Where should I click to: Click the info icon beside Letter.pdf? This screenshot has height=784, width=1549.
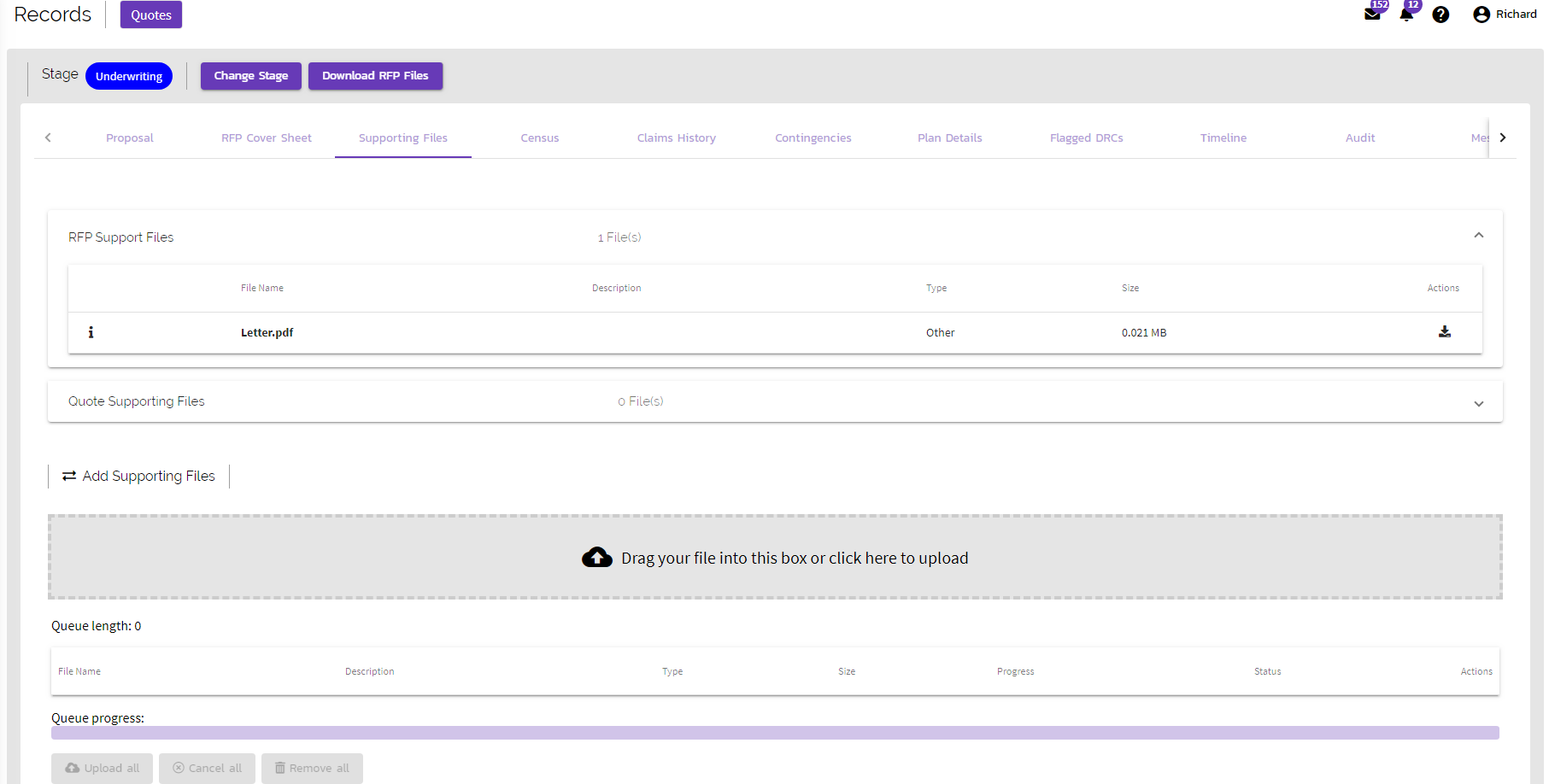click(91, 332)
